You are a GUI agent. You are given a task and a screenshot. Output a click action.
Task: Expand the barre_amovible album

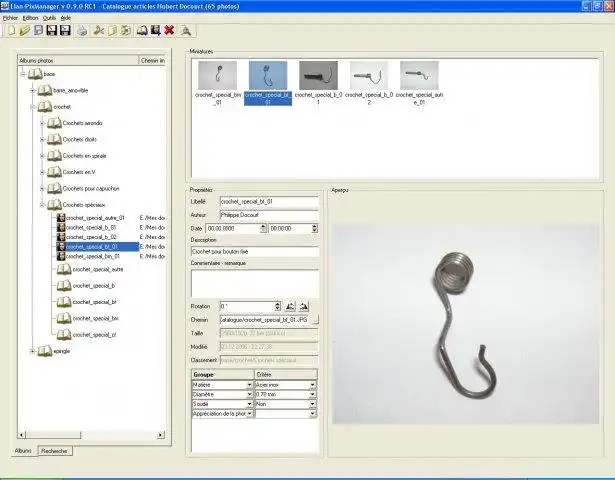pyautogui.click(x=33, y=90)
